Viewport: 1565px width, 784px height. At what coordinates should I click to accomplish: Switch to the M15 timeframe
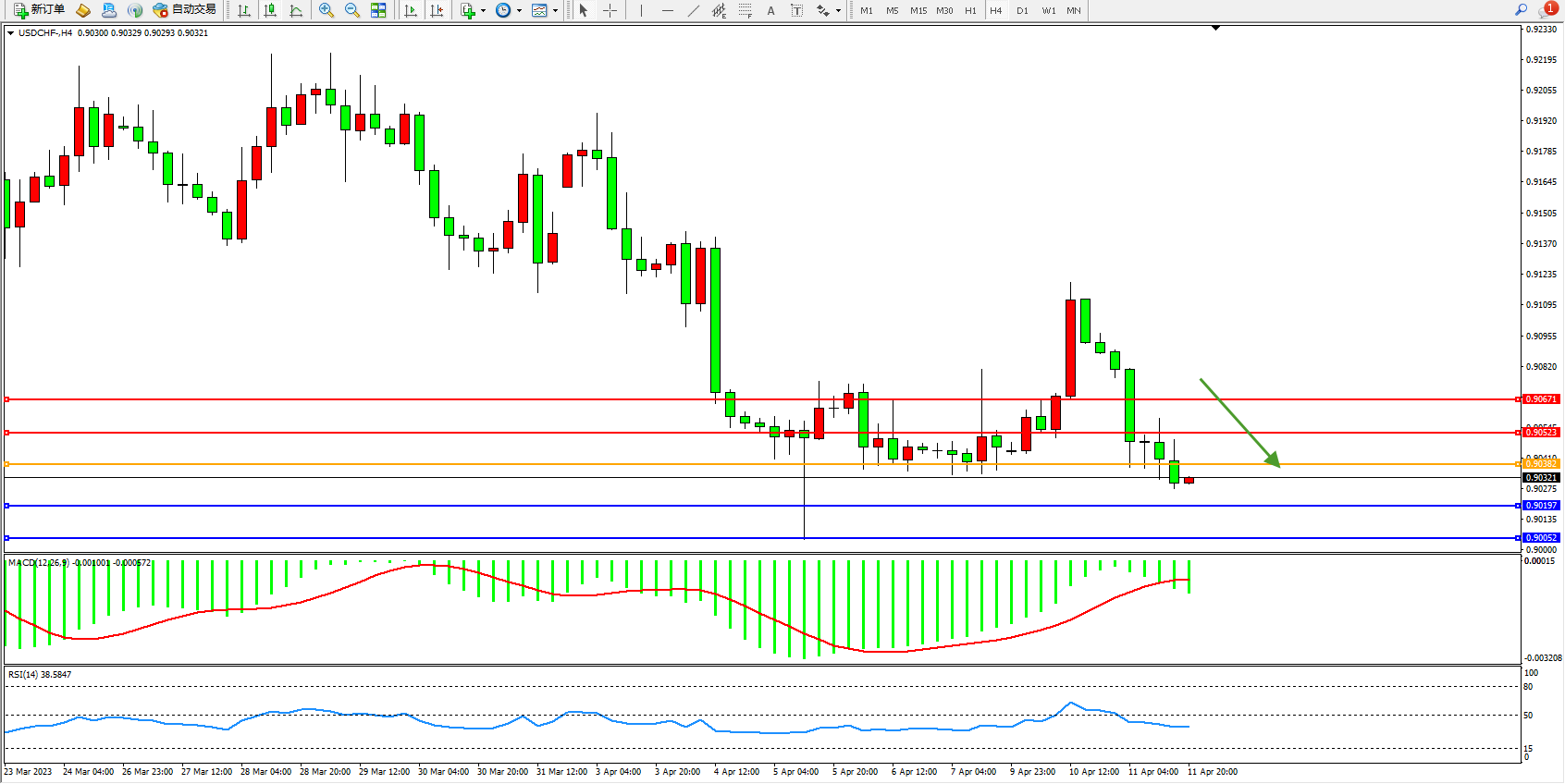coord(918,10)
